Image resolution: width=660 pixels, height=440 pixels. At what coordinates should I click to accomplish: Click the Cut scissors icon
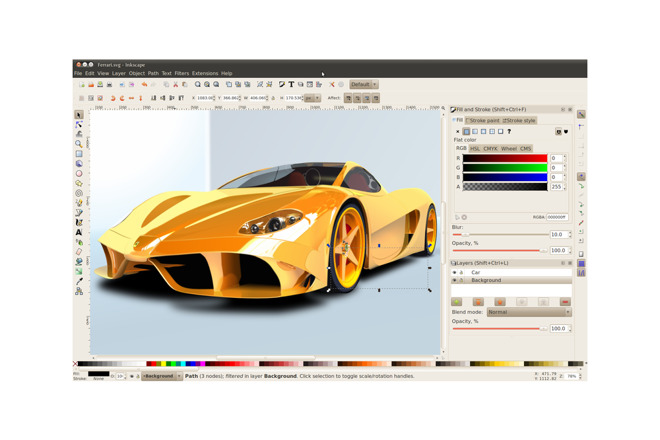coord(176,85)
